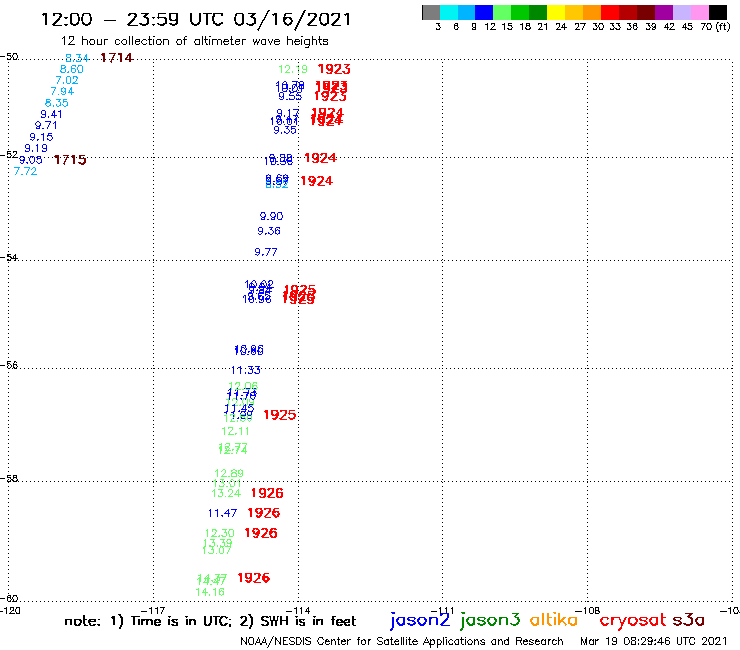The image size is (740, 650).
Task: Click the lavender swatch in the color scale
Action: pyautogui.click(x=681, y=12)
